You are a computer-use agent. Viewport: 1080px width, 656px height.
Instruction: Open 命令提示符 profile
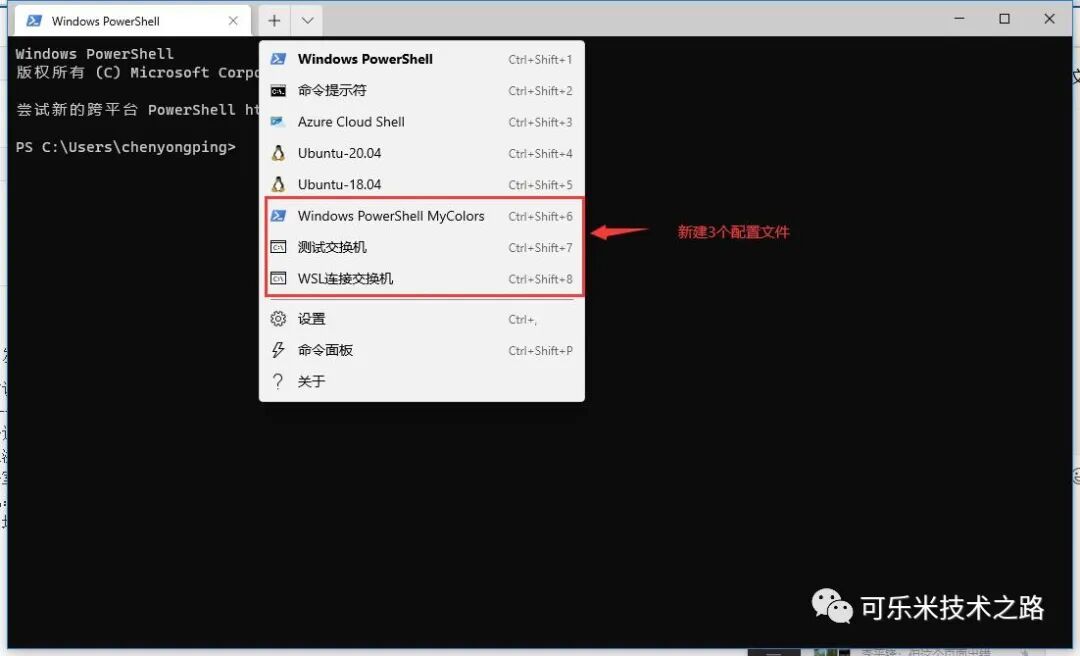[422, 90]
